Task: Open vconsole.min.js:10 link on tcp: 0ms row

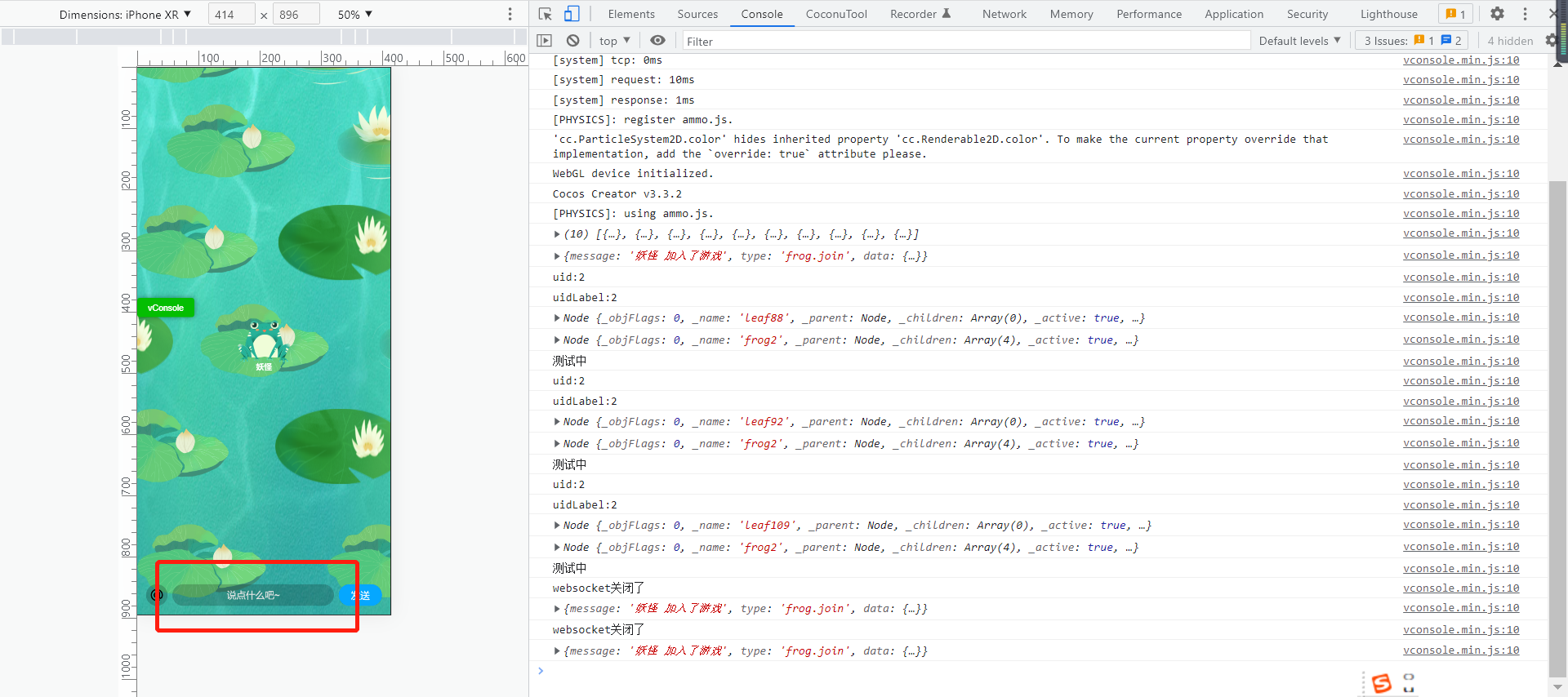Action: pyautogui.click(x=1461, y=60)
